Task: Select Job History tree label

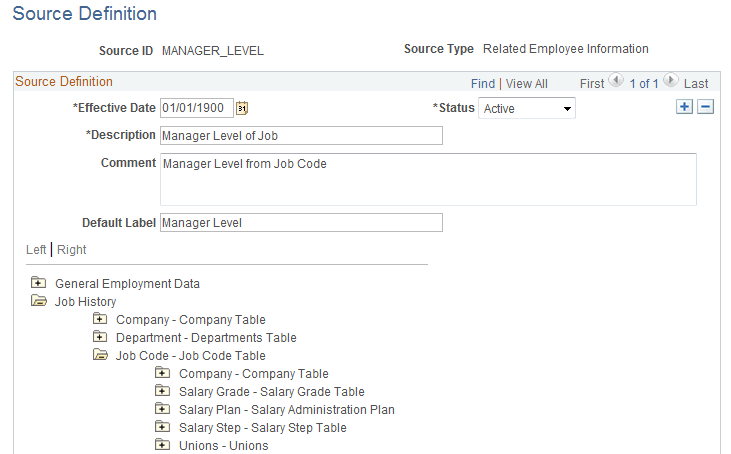Action: coord(85,302)
